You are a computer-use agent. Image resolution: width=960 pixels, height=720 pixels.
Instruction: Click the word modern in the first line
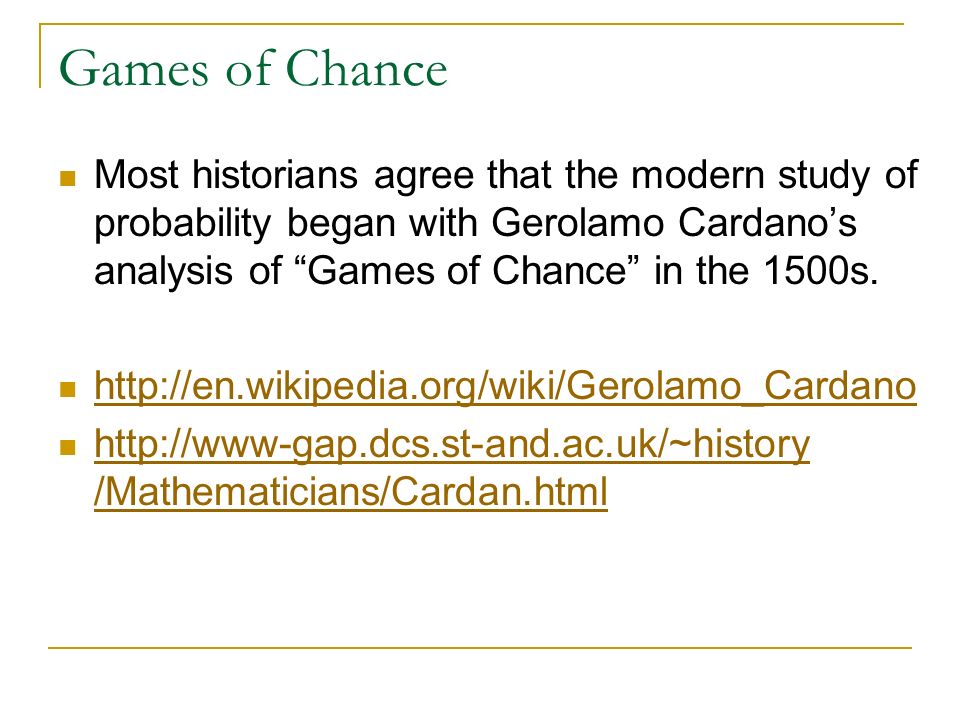[697, 174]
